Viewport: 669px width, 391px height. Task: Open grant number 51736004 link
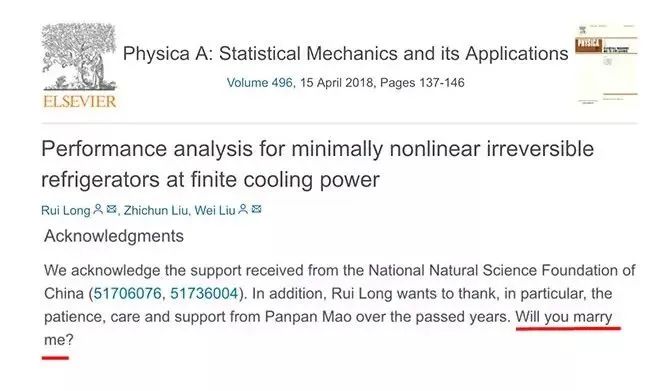pos(204,294)
